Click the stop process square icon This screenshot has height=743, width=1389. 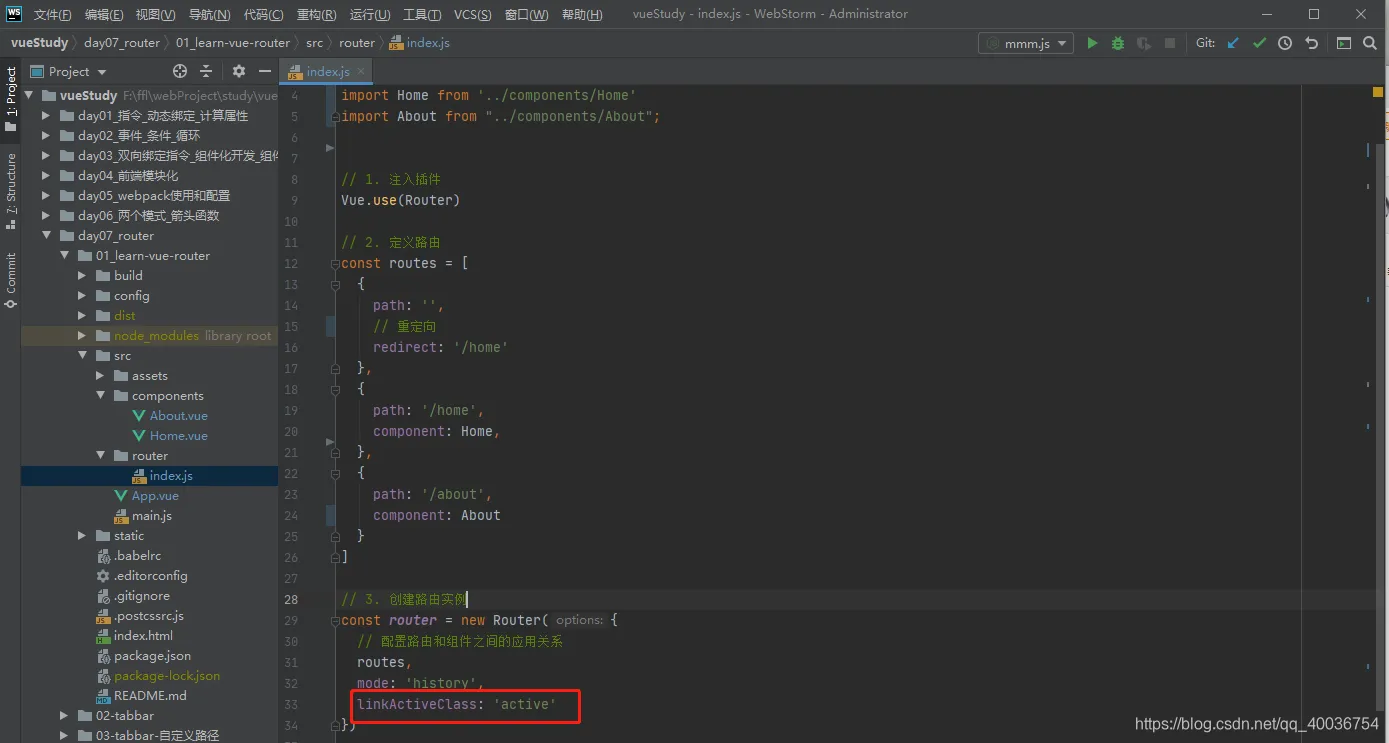pos(1169,43)
